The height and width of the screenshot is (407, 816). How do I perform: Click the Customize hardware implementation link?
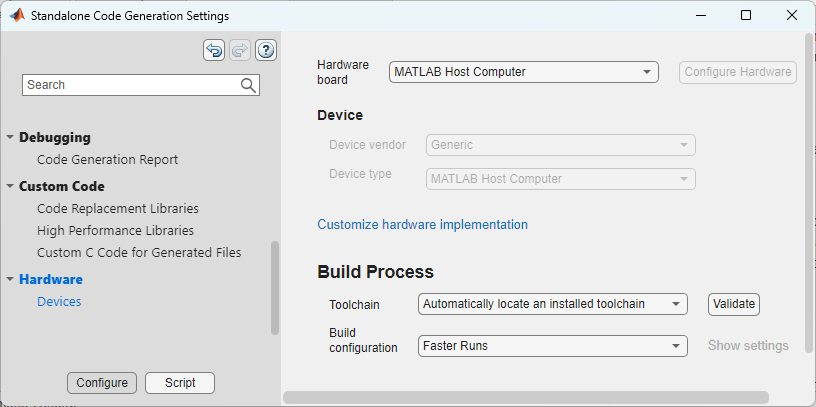(x=422, y=225)
